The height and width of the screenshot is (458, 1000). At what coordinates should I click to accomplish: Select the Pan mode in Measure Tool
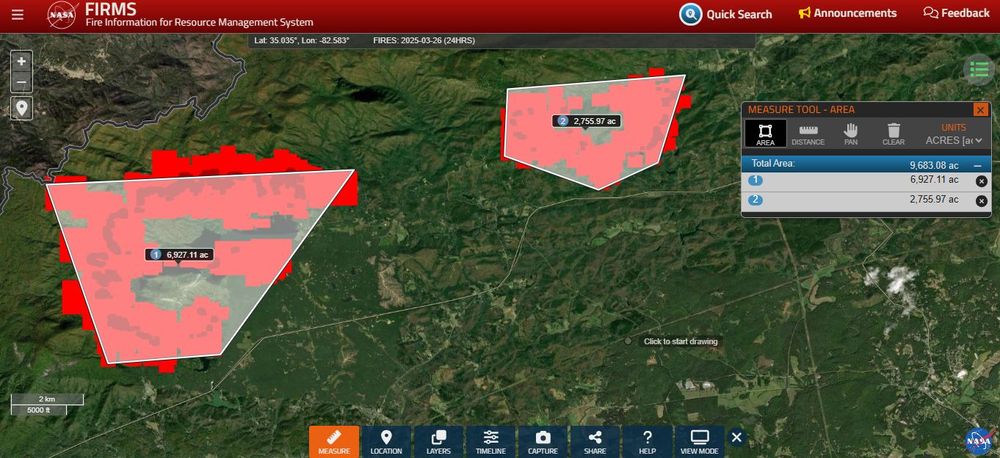coord(851,133)
